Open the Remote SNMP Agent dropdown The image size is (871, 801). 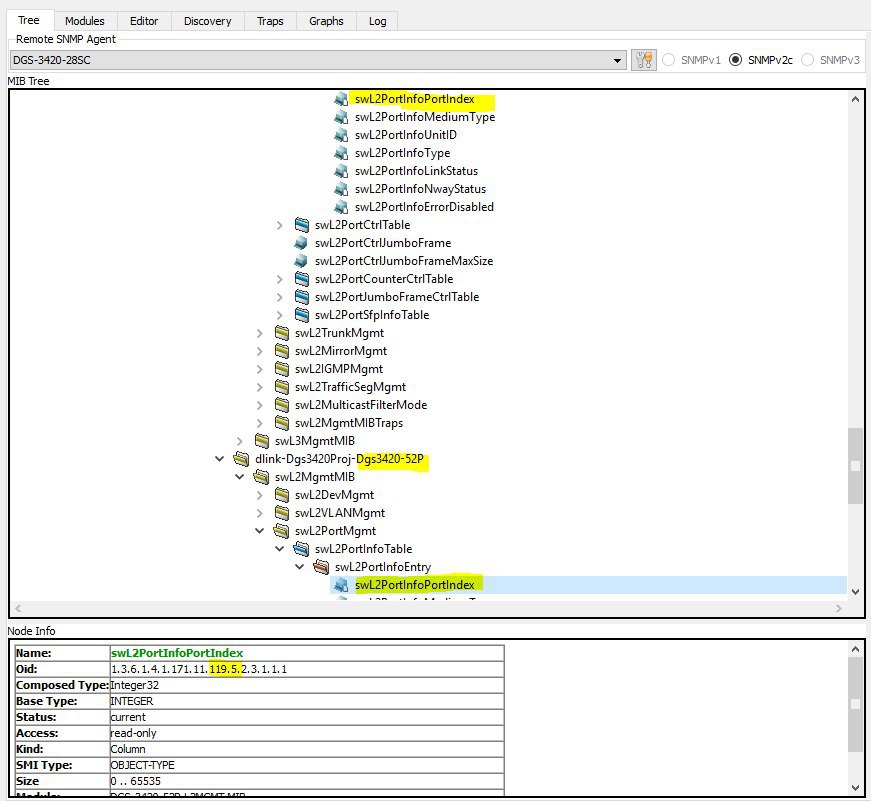coord(617,61)
